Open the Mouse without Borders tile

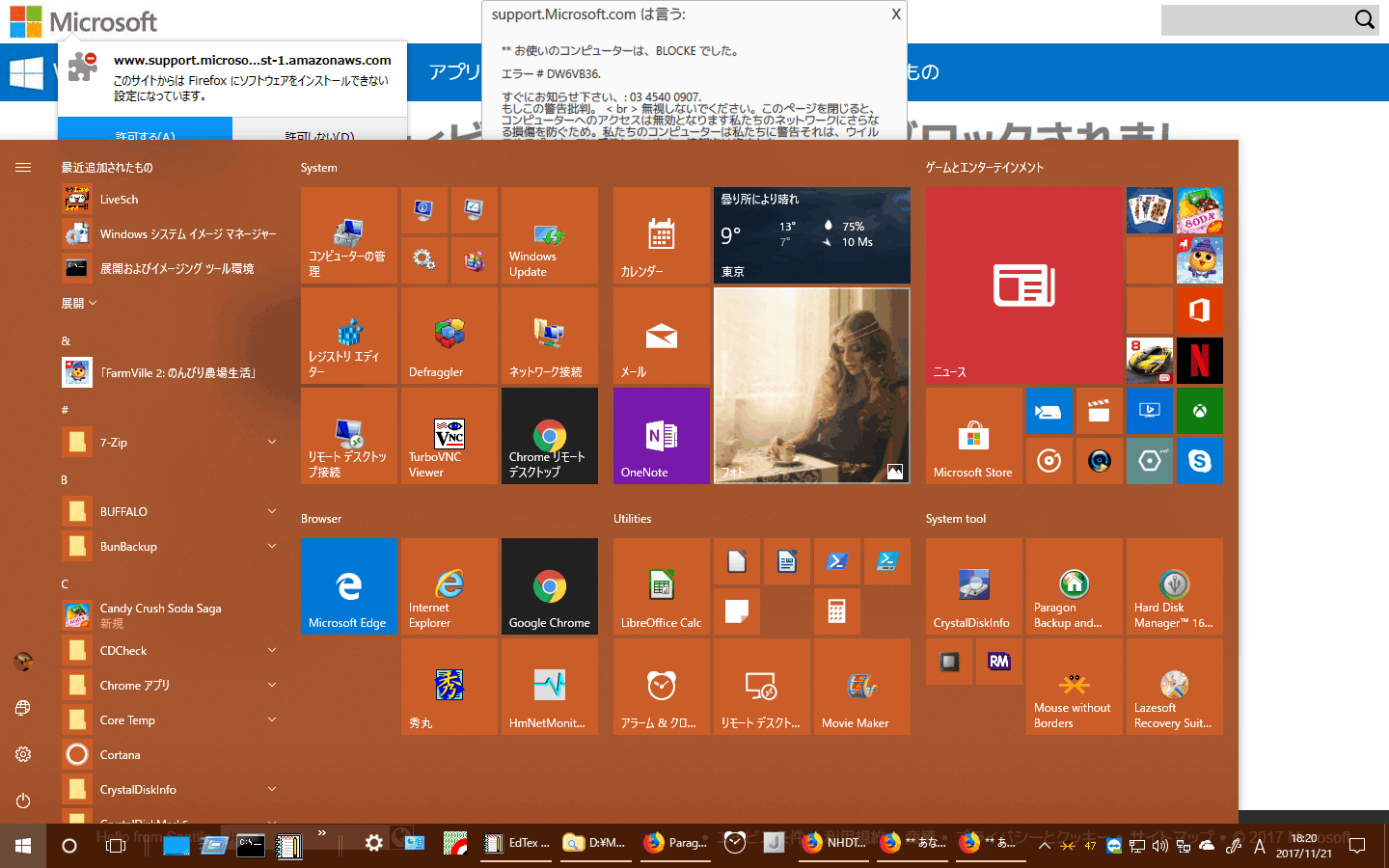[x=1075, y=687]
